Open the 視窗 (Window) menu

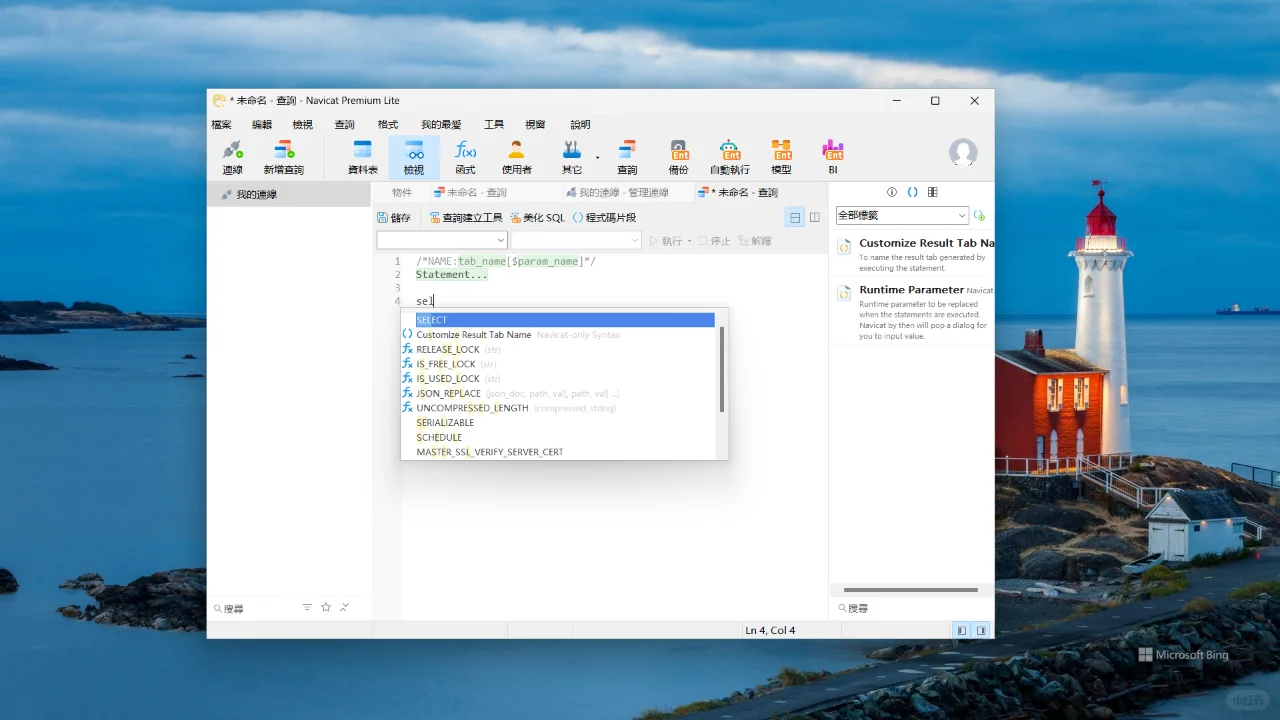point(535,124)
